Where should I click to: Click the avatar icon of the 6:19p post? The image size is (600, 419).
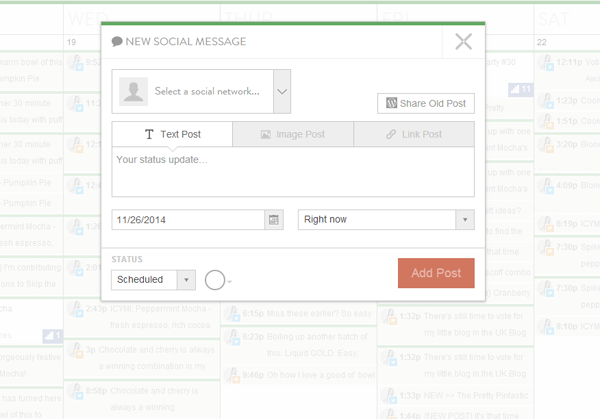click(546, 225)
